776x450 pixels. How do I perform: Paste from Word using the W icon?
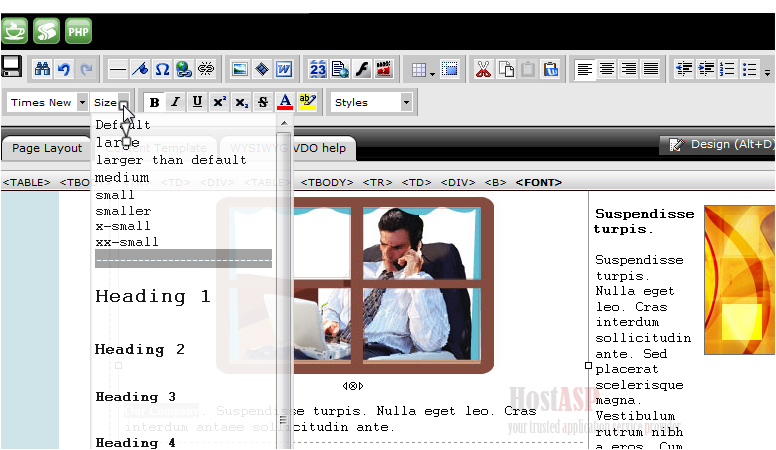pos(284,69)
